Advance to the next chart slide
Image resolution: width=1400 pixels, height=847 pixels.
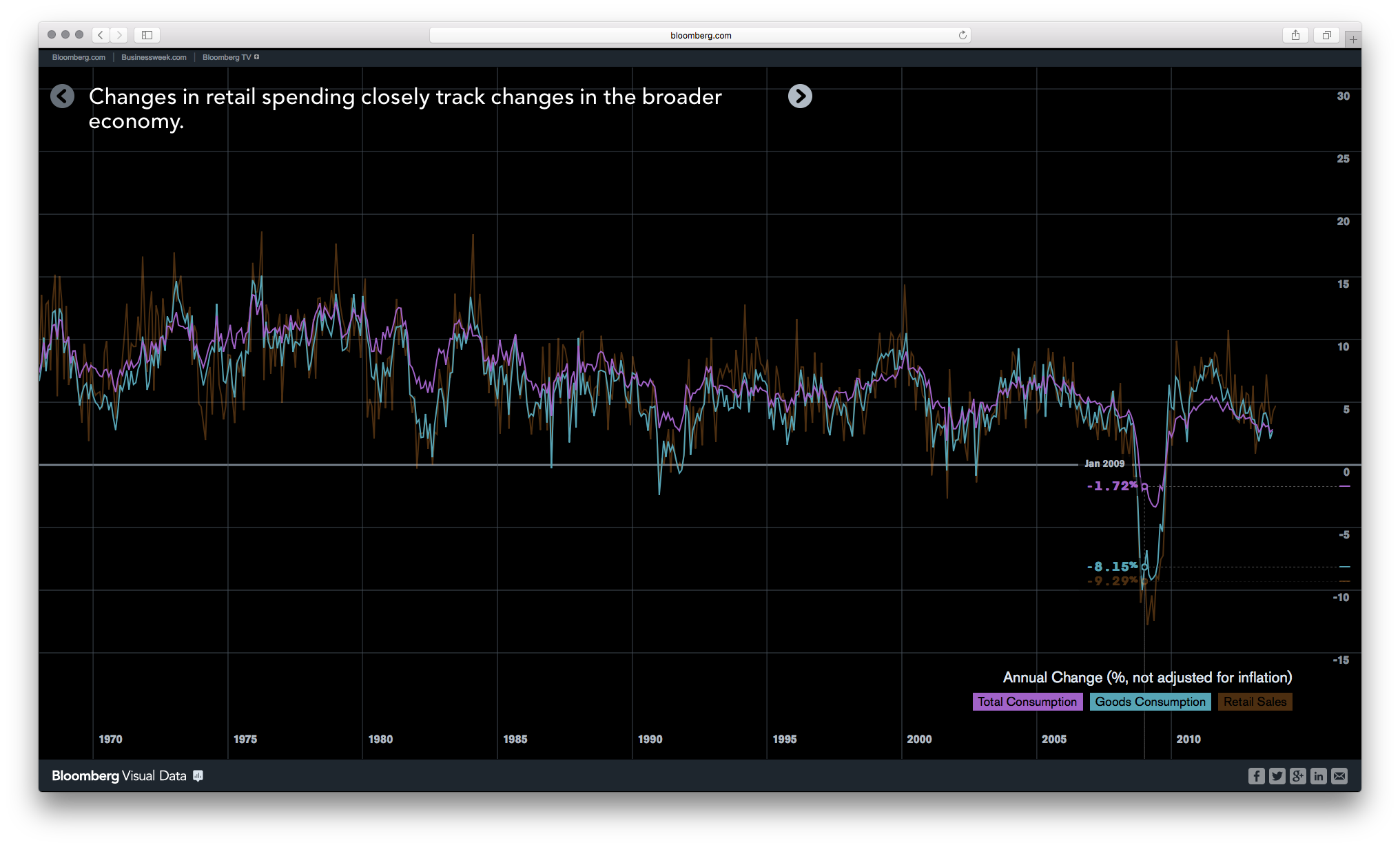click(x=800, y=96)
